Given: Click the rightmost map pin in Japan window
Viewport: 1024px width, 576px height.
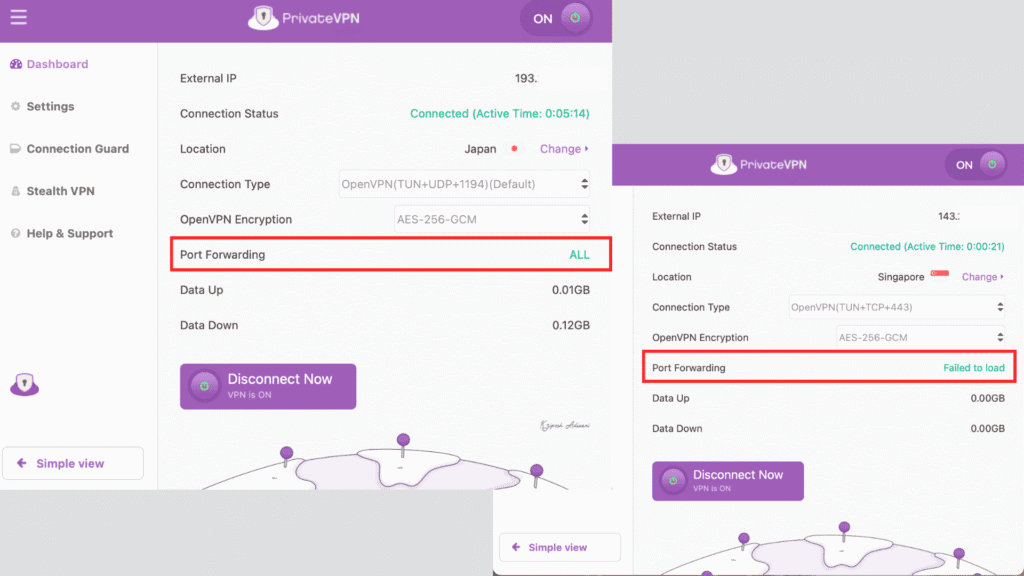Looking at the screenshot, I should [536, 475].
